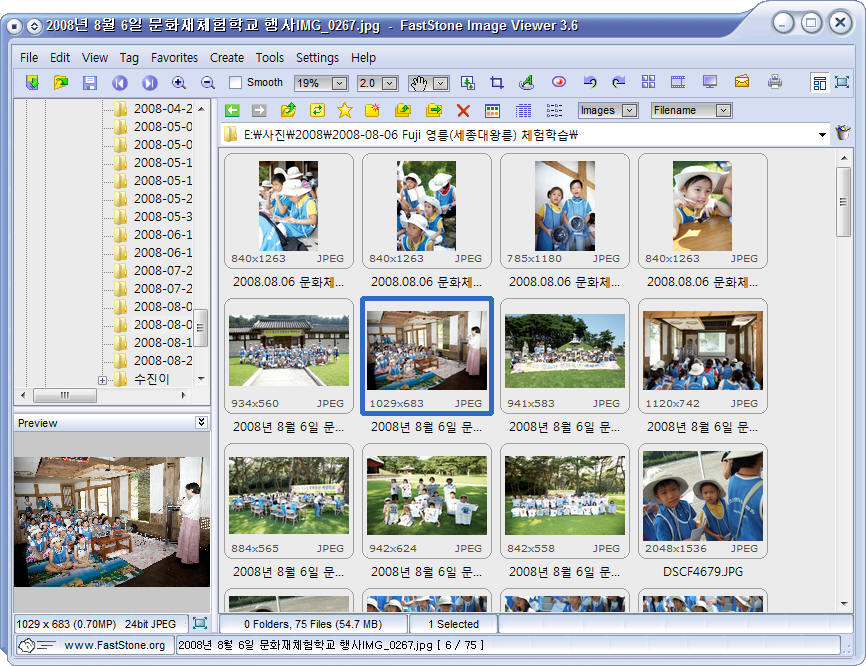The height and width of the screenshot is (666, 866).
Task: Open the www.FastStone.org link
Action: click(114, 645)
